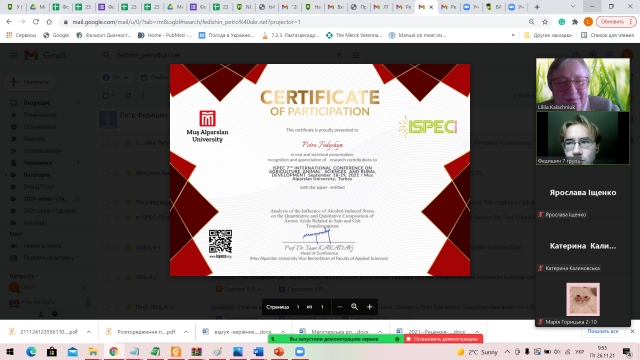Image resolution: width=640 pixels, height=360 pixels.
Task: Go to the browser home icon
Action: [x=49, y=22]
